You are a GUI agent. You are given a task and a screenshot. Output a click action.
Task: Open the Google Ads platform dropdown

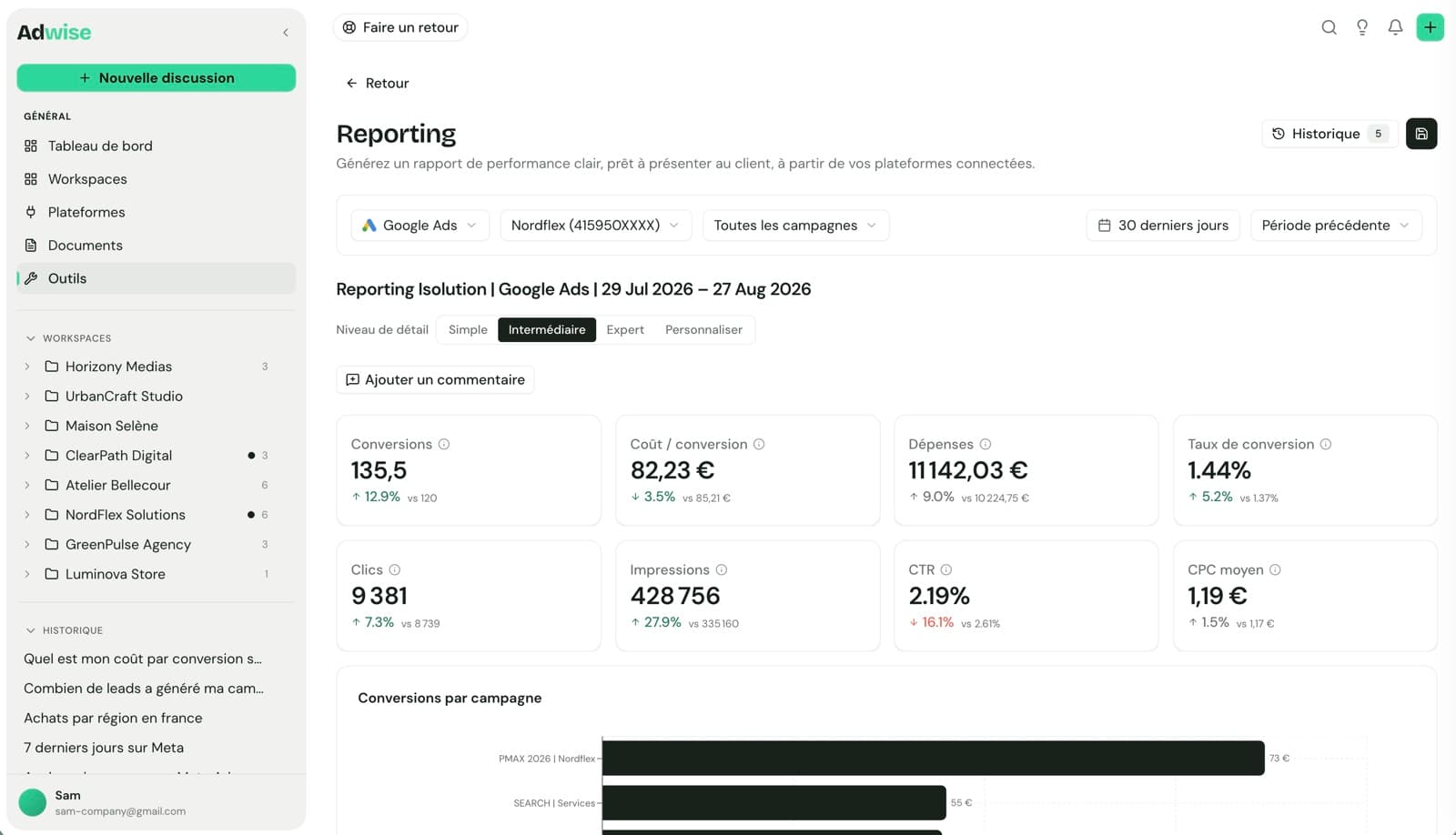tap(420, 225)
